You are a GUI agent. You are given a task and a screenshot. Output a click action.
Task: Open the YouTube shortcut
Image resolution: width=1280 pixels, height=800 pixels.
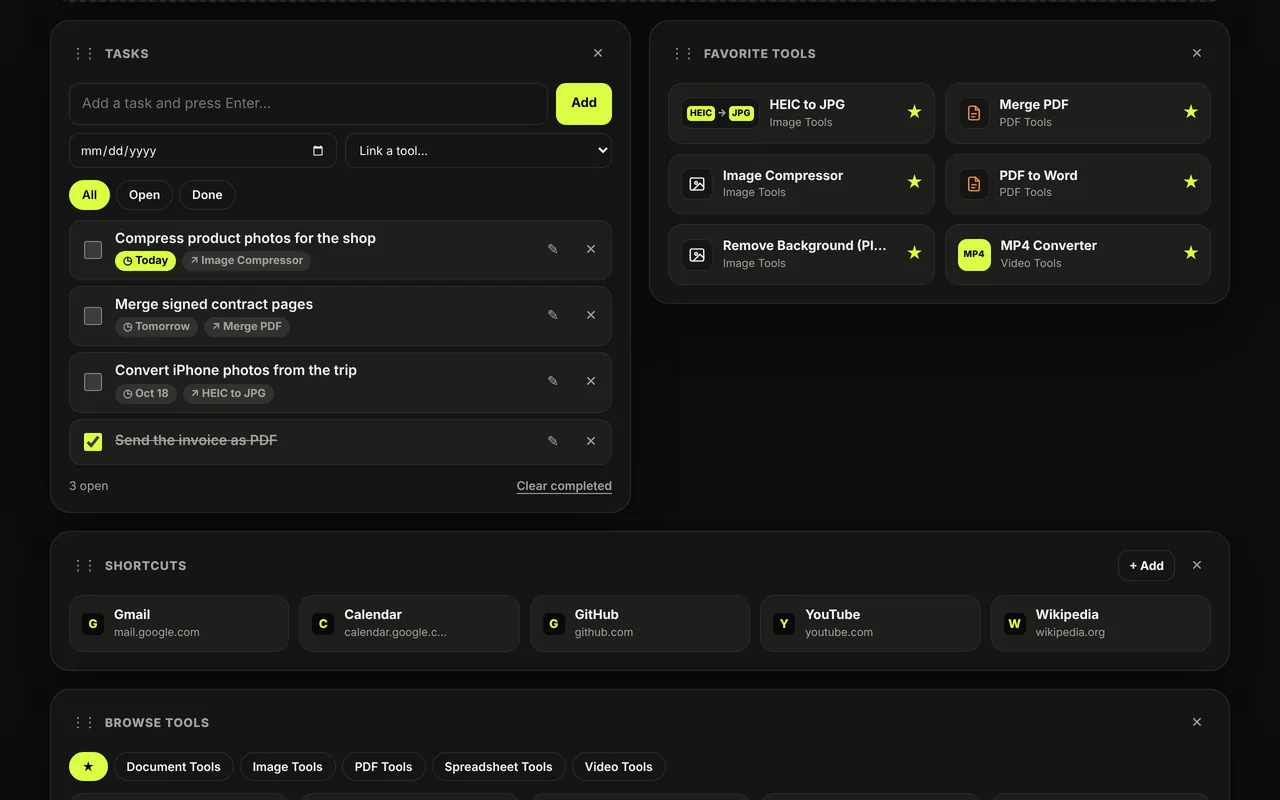click(870, 624)
